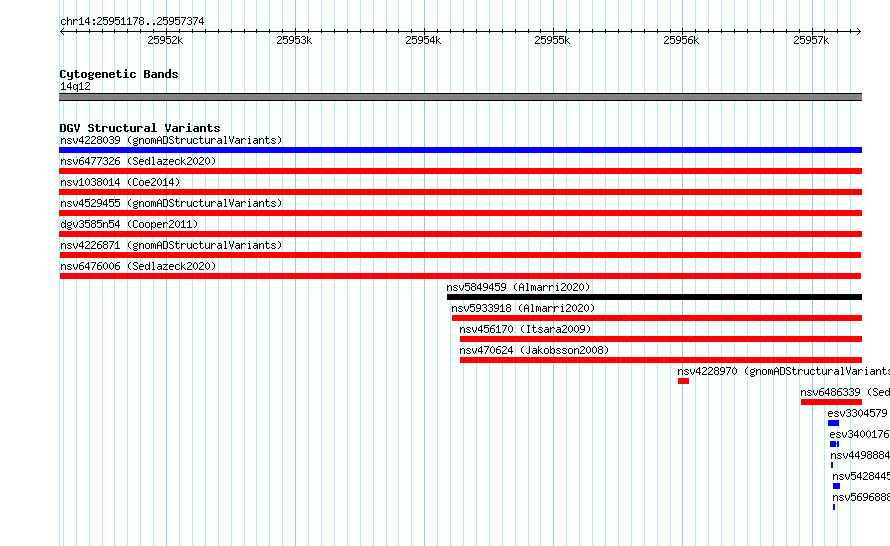The width and height of the screenshot is (890, 546).
Task: Select the blue esv3304579 variant bar
Action: 833,423
